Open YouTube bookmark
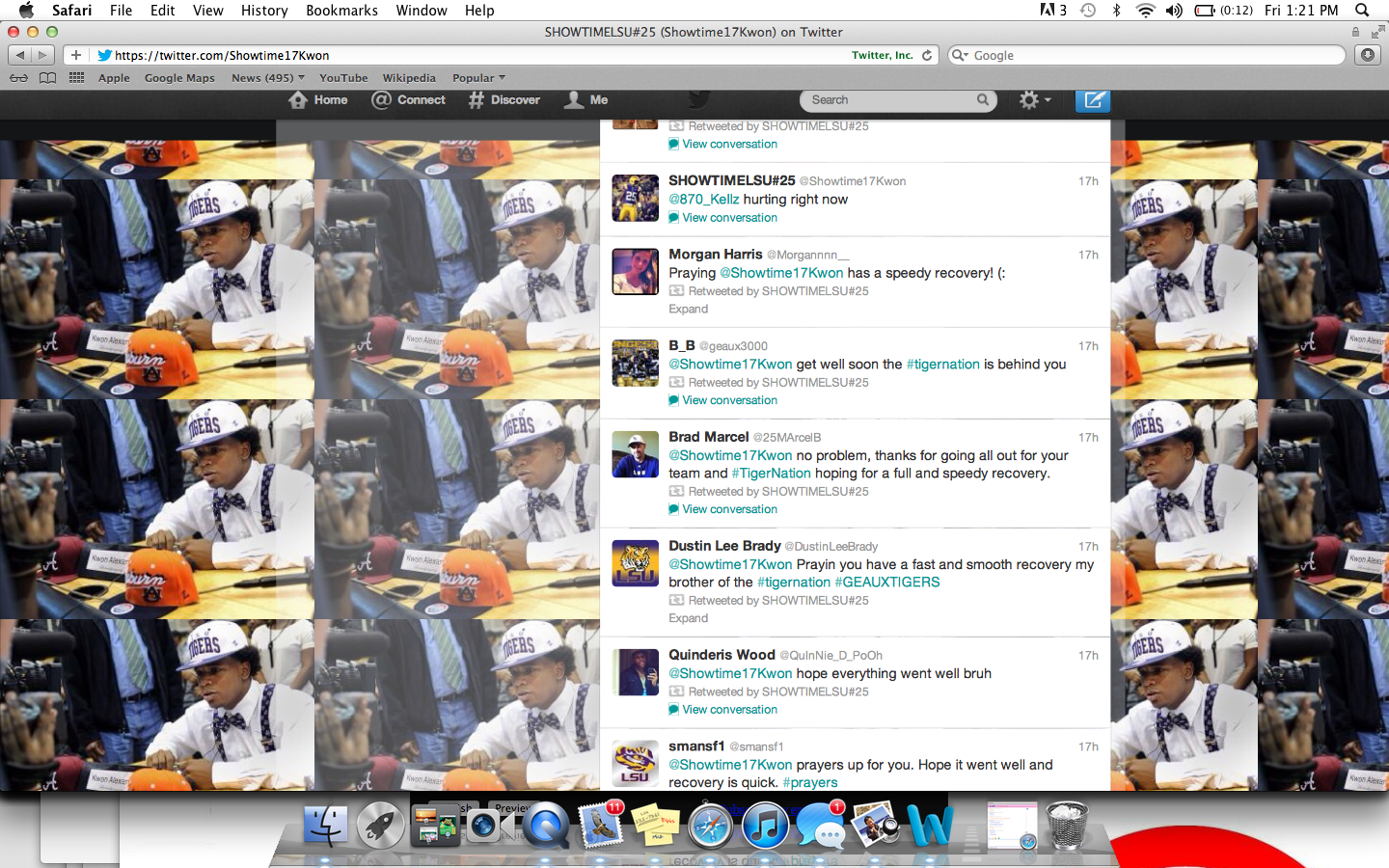Viewport: 1389px width, 868px height. pos(343,78)
